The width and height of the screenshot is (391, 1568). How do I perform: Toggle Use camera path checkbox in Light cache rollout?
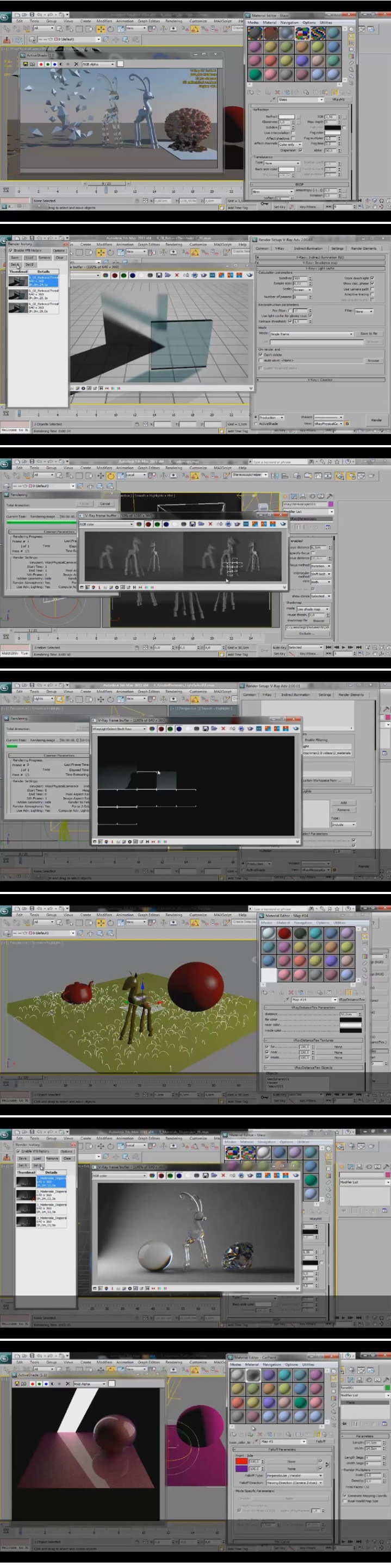(x=372, y=289)
